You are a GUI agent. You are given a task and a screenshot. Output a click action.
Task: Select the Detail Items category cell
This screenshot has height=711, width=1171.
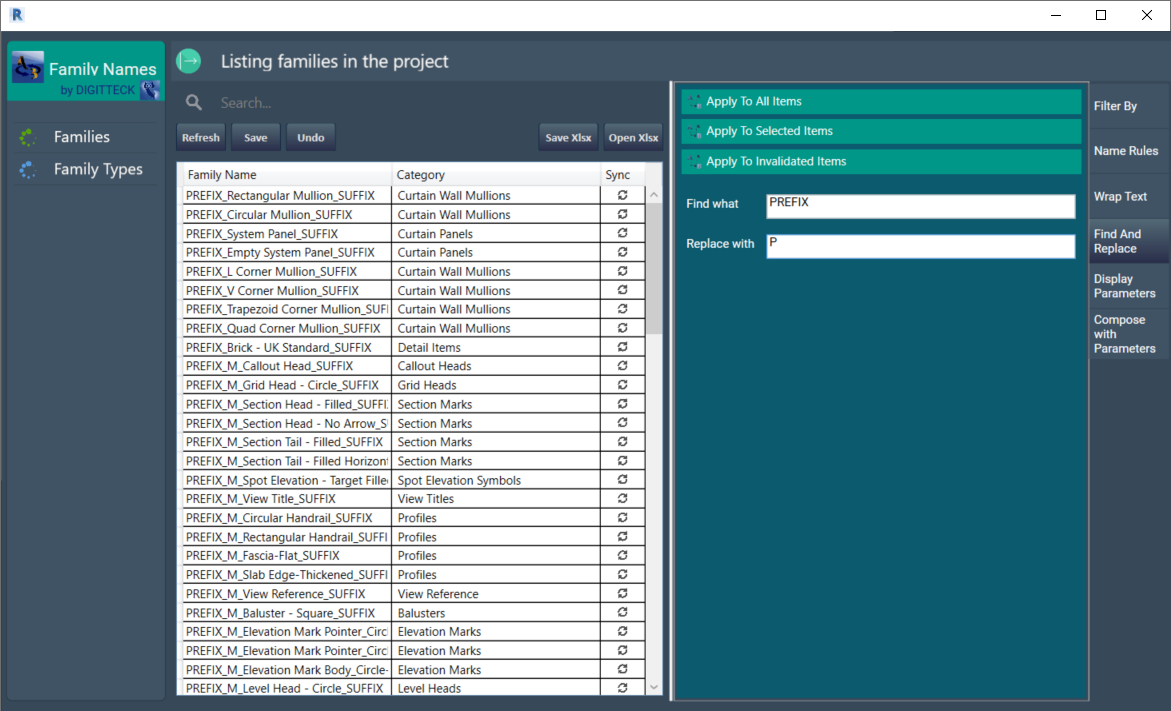tap(496, 347)
